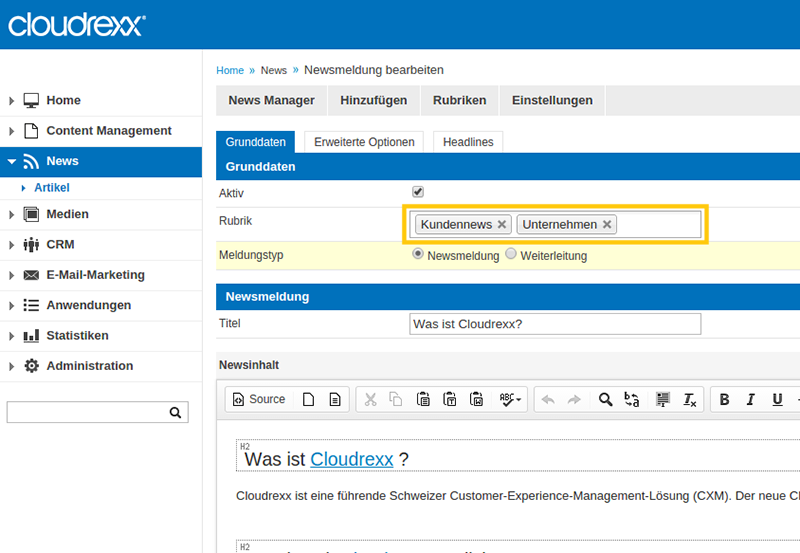Click the CRM people icon

pyautogui.click(x=31, y=245)
